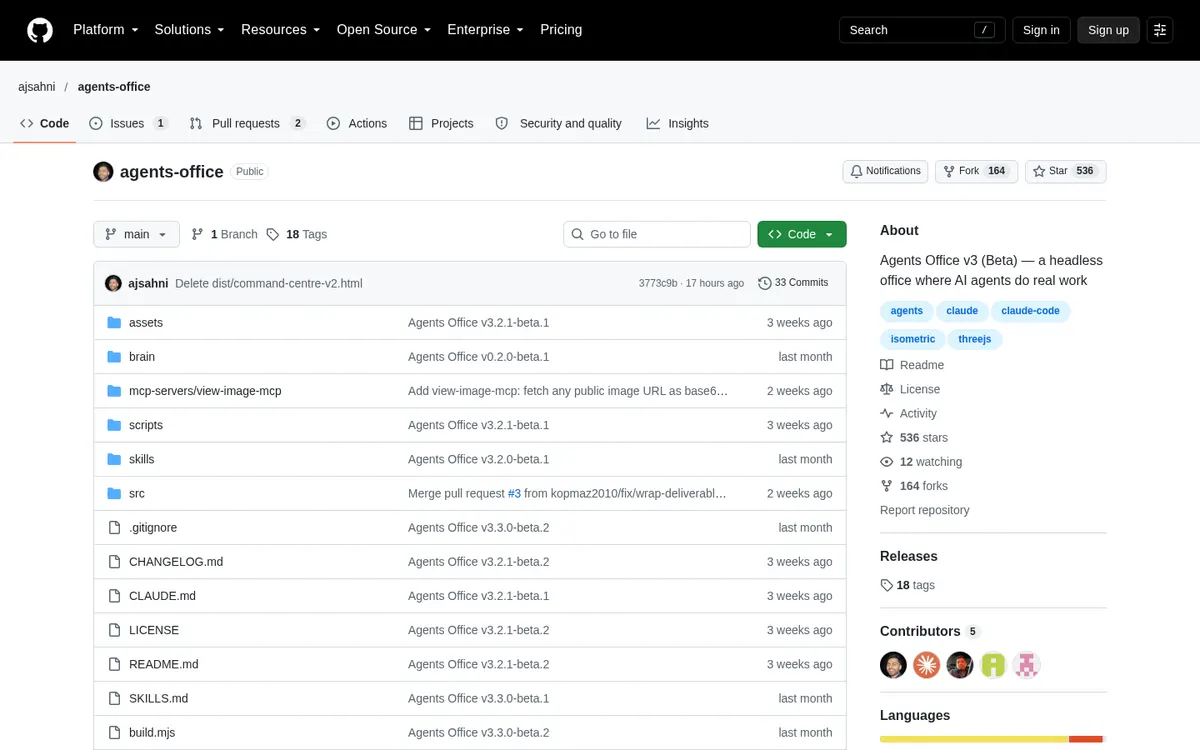
Task: Click the Sign in button
Action: click(x=1041, y=30)
